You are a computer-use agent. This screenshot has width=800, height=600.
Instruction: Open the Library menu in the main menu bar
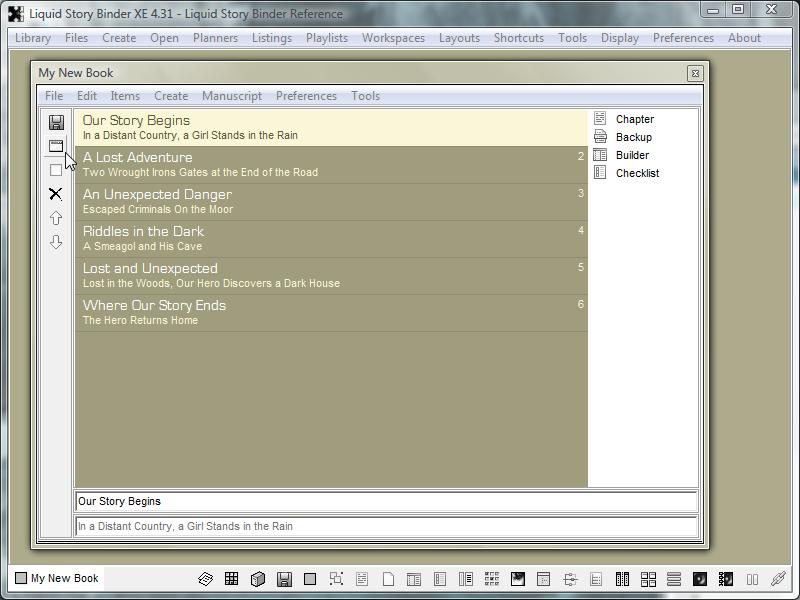coord(33,38)
